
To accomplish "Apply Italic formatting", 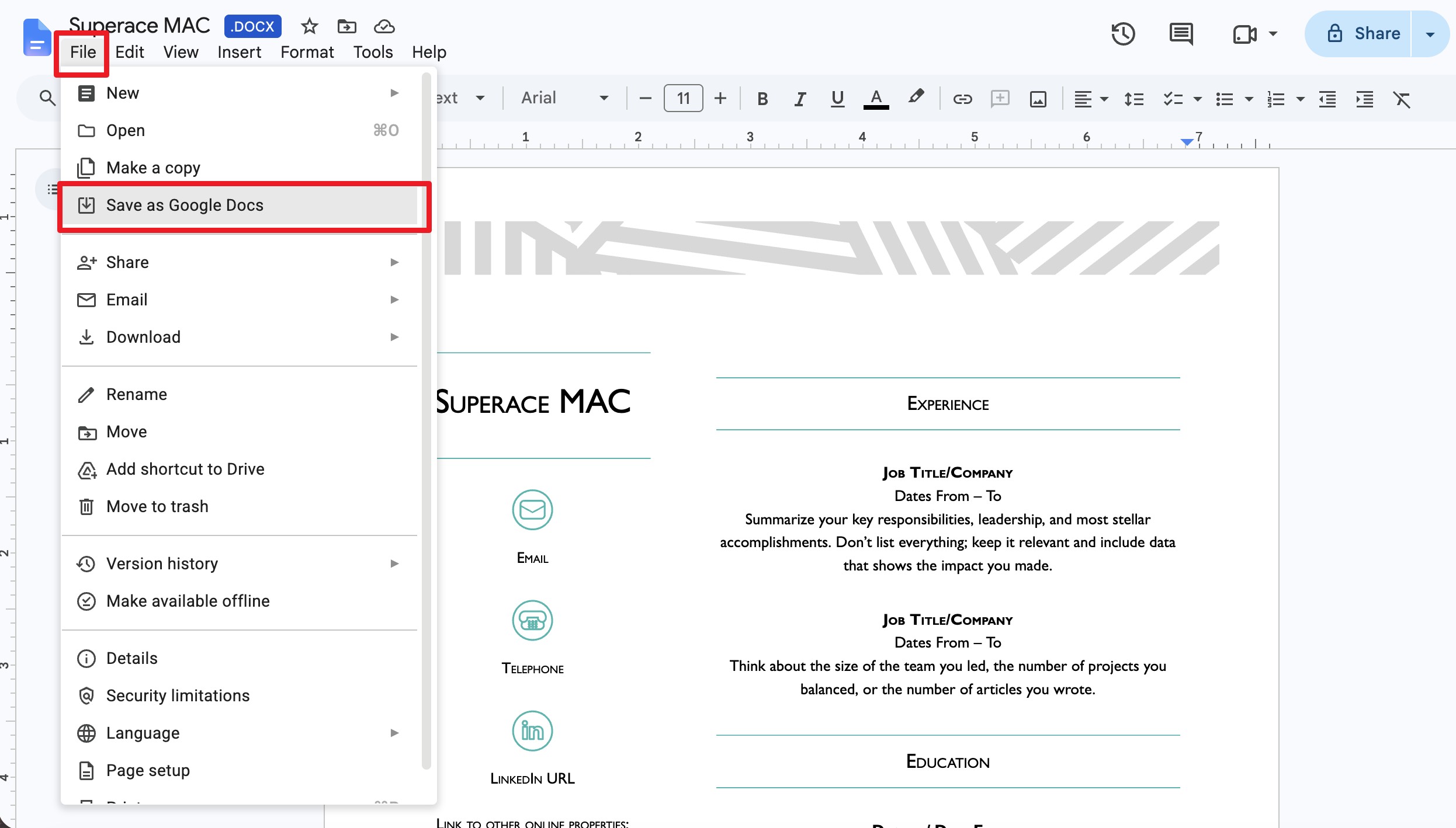I will pos(800,99).
